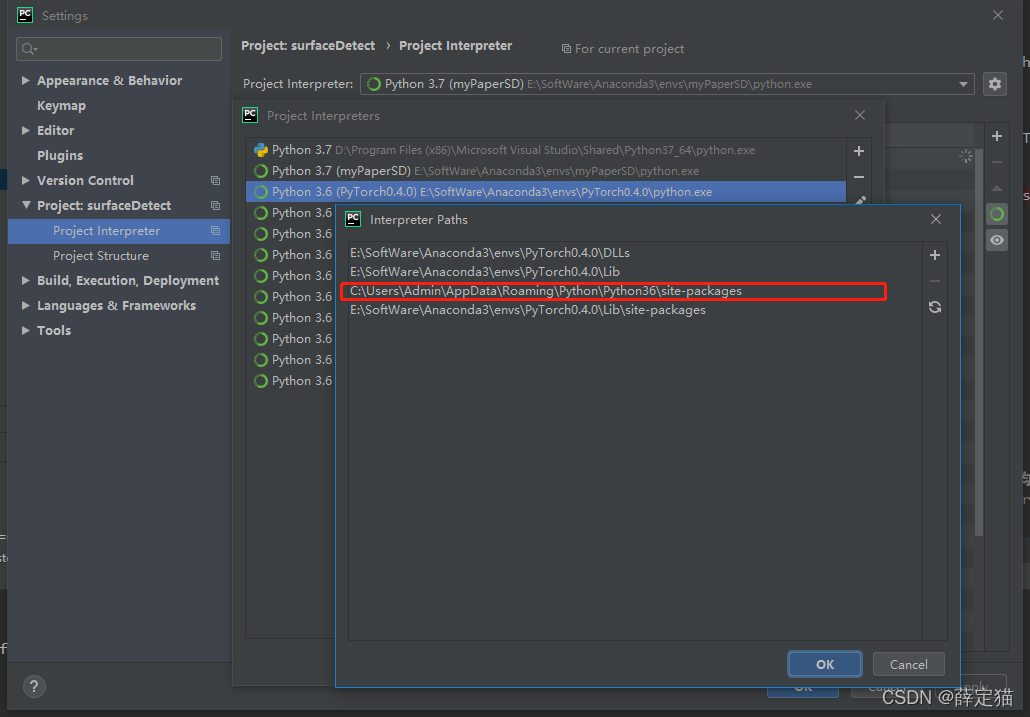The height and width of the screenshot is (717, 1030).
Task: Click the reload paths icon in Interpreter Paths
Action: click(x=935, y=307)
